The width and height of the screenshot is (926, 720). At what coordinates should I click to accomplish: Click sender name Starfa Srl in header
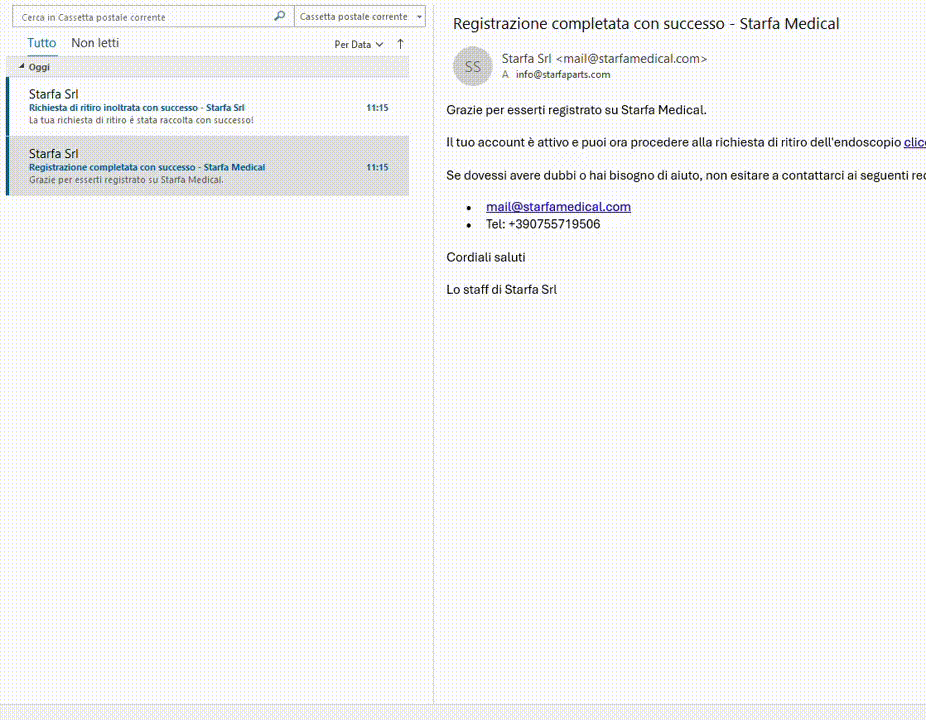[x=526, y=58]
